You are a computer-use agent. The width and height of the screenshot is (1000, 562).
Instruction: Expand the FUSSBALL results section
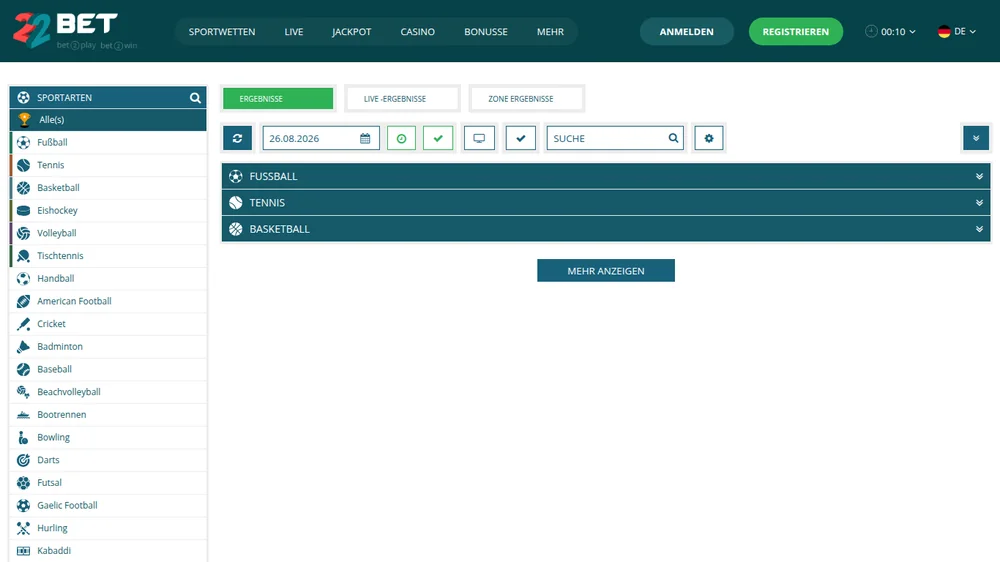(606, 176)
